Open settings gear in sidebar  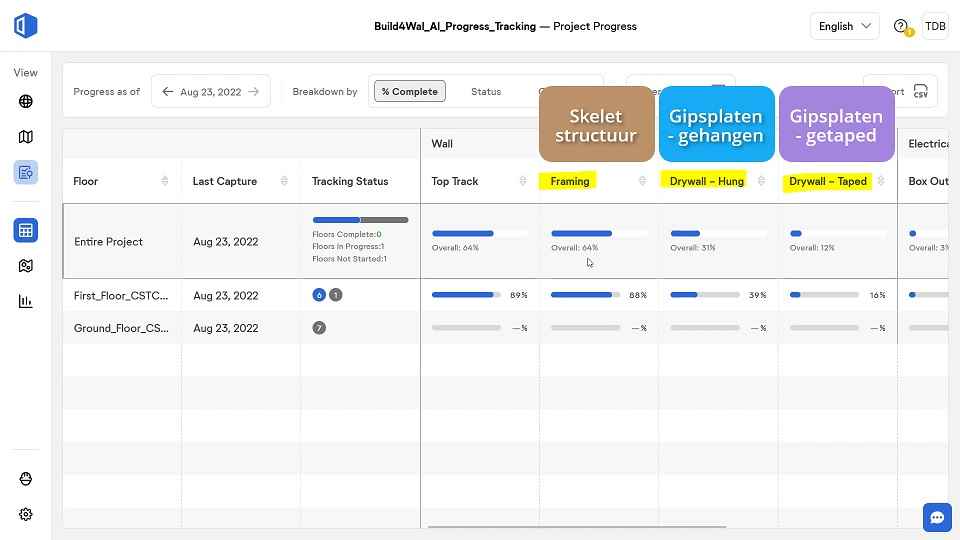pyautogui.click(x=26, y=514)
